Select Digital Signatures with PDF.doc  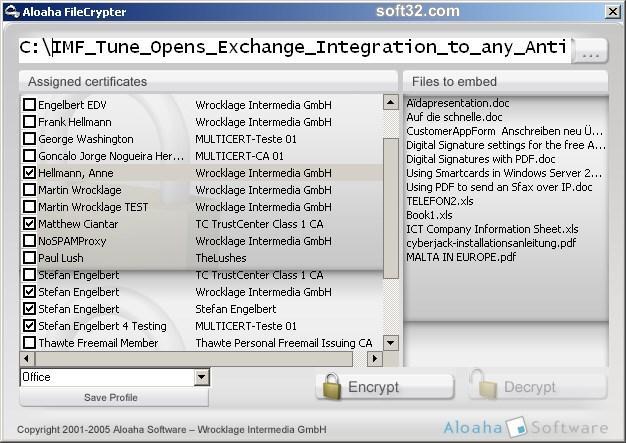481,159
